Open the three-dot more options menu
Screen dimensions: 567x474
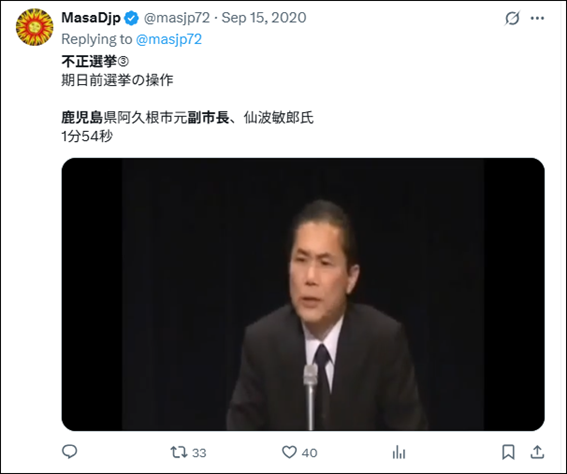pyautogui.click(x=537, y=18)
